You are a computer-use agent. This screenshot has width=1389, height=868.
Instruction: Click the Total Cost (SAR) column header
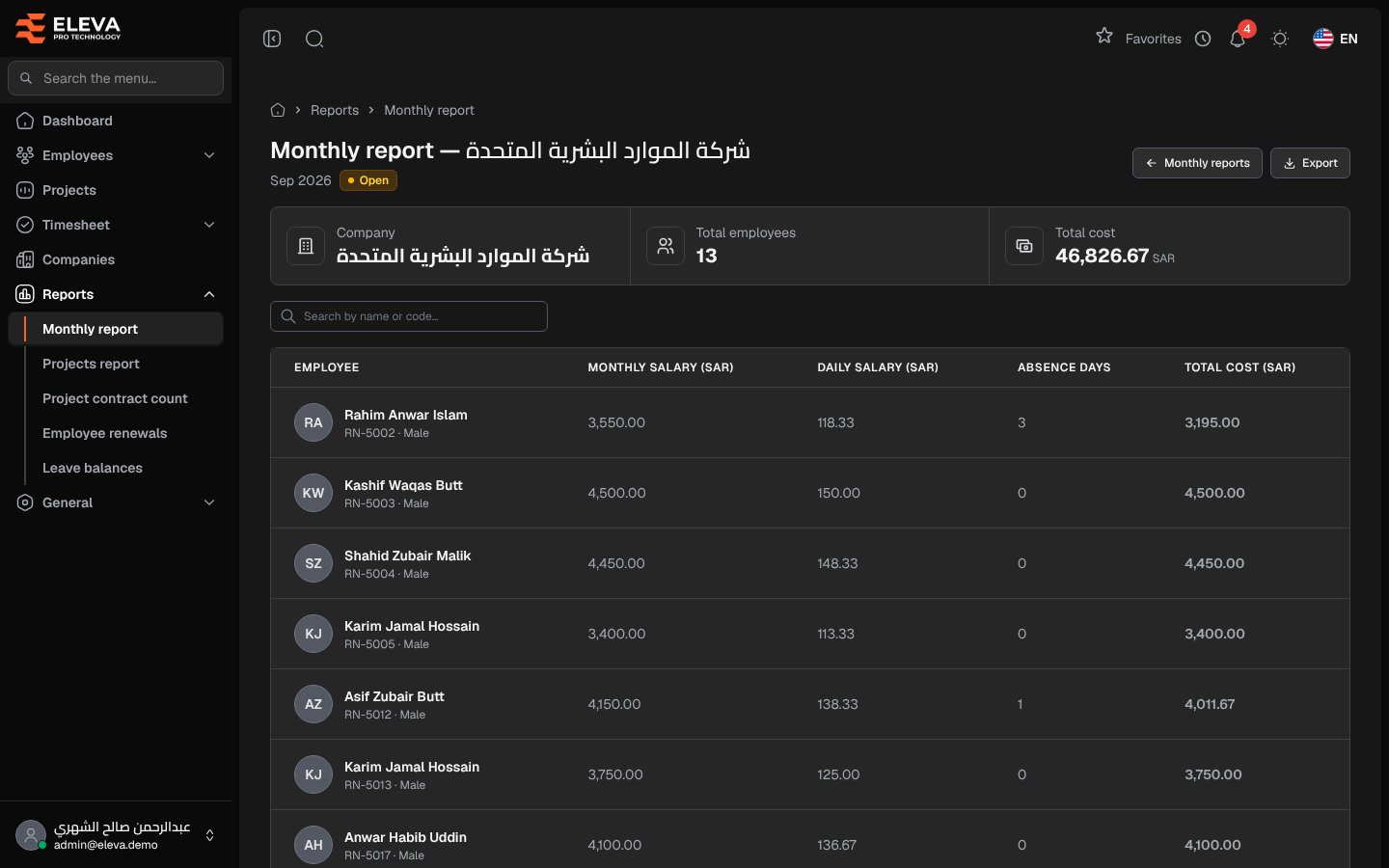[x=1239, y=367]
